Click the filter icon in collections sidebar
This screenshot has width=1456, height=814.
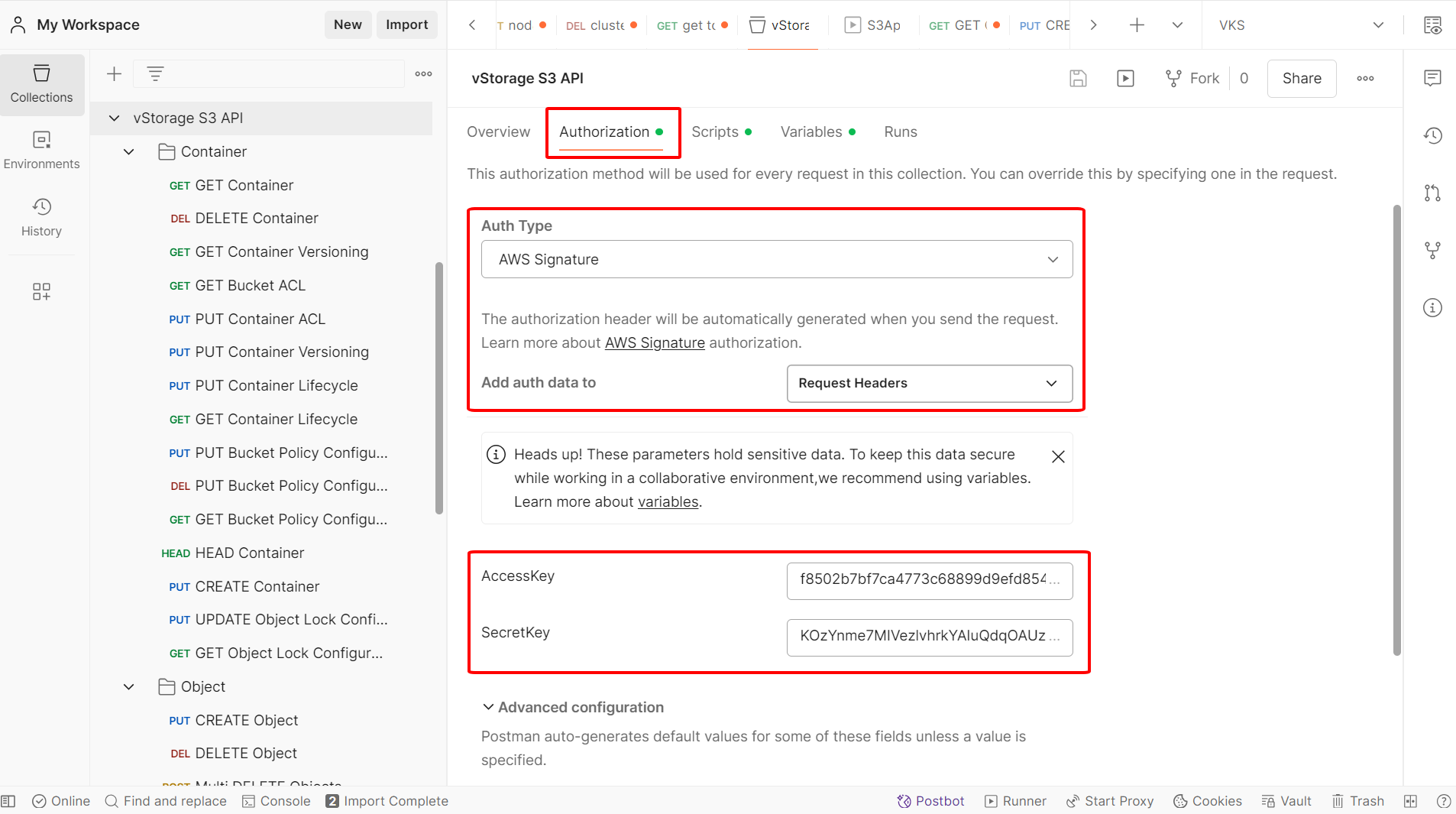155,74
